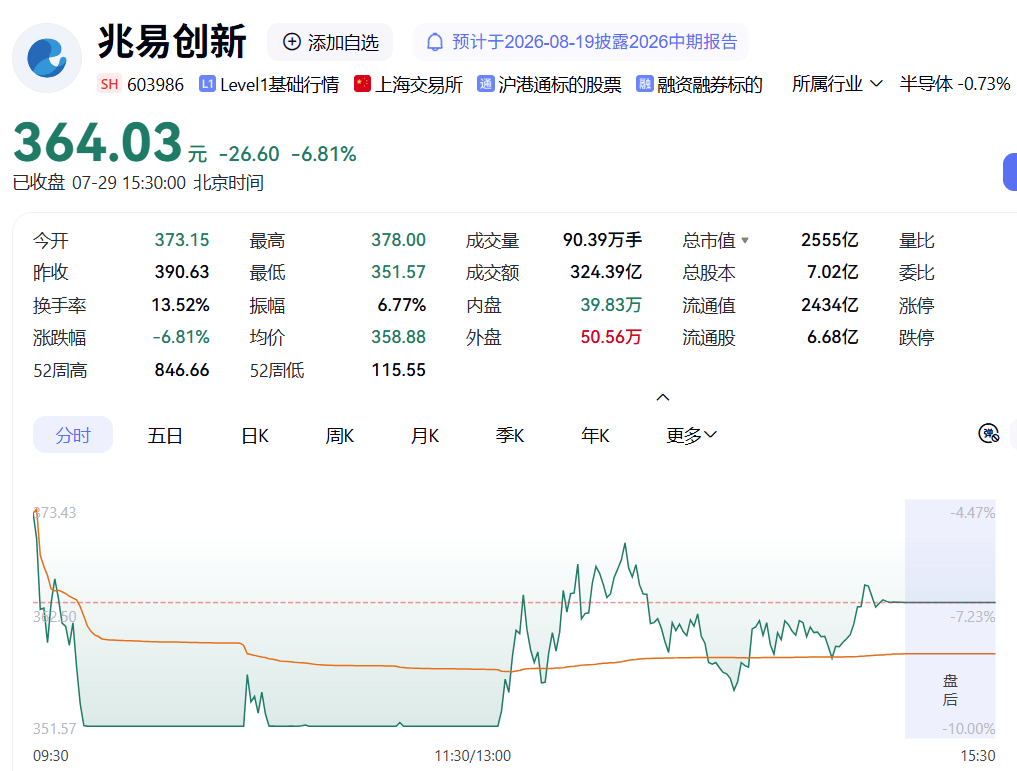
Task: Click the 成交量 value 90.39万手
Action: pyautogui.click(x=602, y=240)
